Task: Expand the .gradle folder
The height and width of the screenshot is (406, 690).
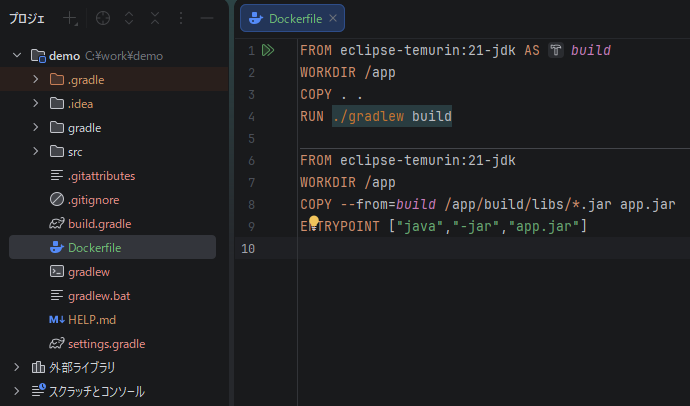Action: [36, 80]
